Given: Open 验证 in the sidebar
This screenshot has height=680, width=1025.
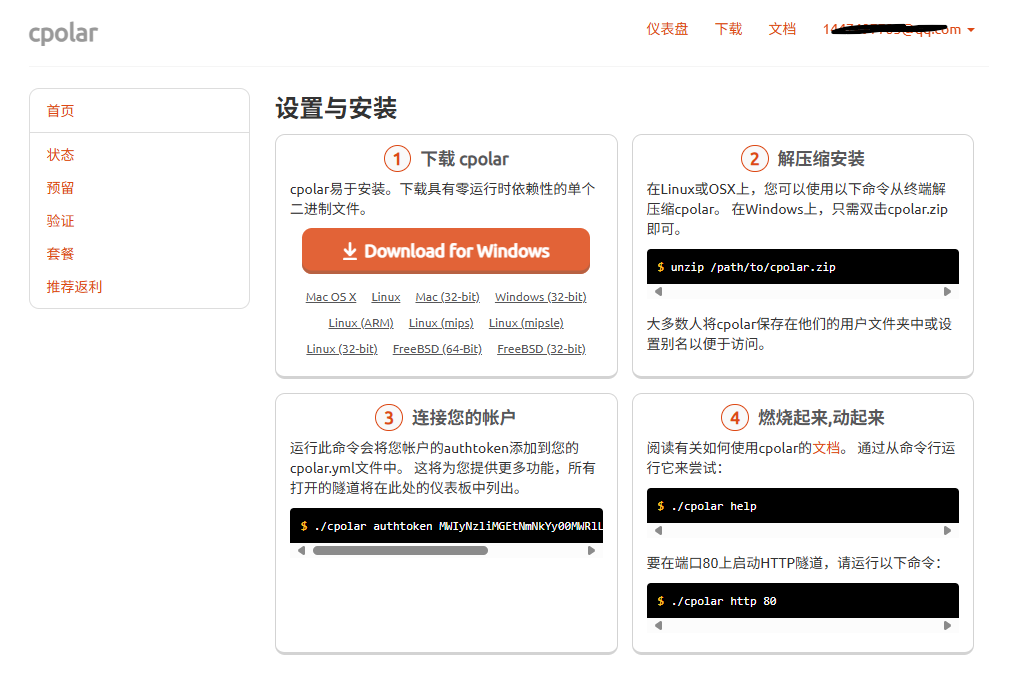Looking at the screenshot, I should pos(60,221).
